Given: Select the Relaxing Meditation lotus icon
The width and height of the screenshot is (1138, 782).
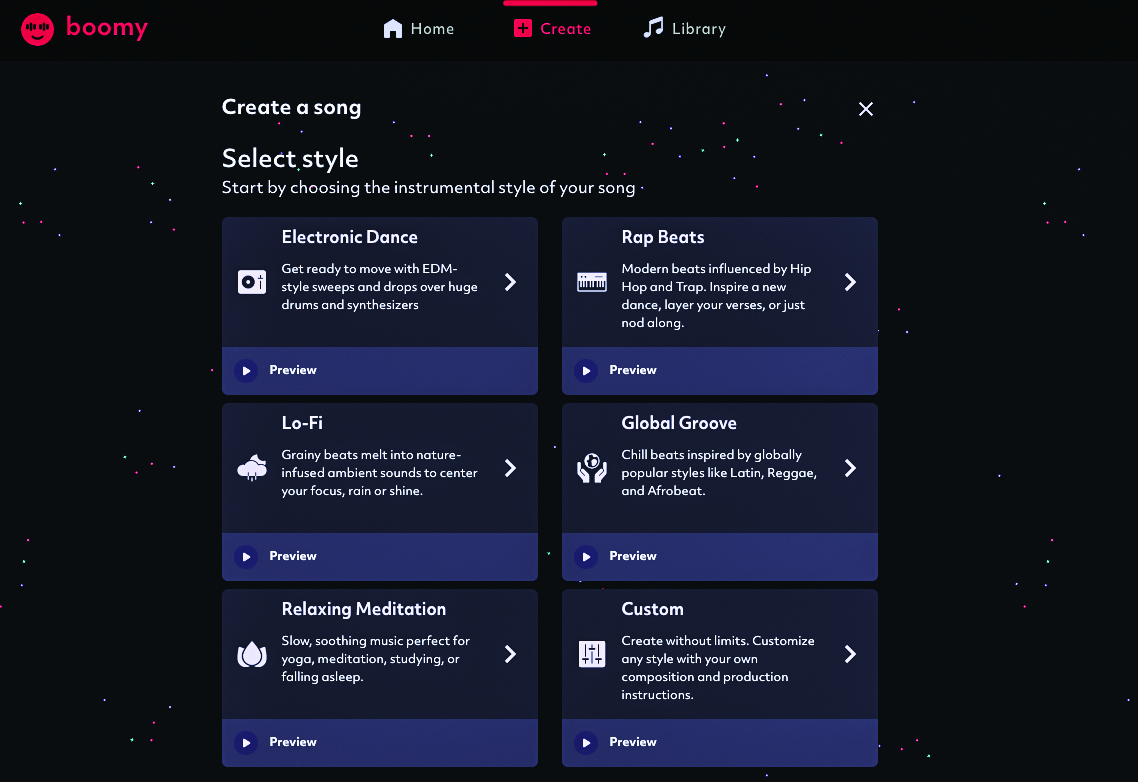Looking at the screenshot, I should tap(252, 653).
